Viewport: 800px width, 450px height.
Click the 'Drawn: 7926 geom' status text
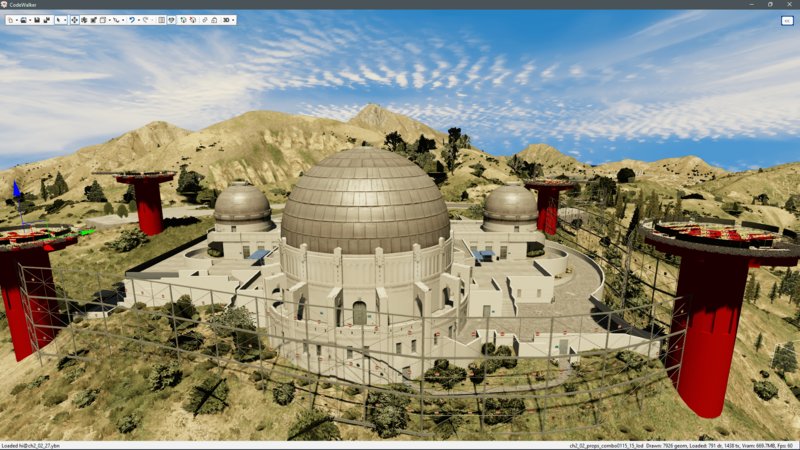[664, 446]
